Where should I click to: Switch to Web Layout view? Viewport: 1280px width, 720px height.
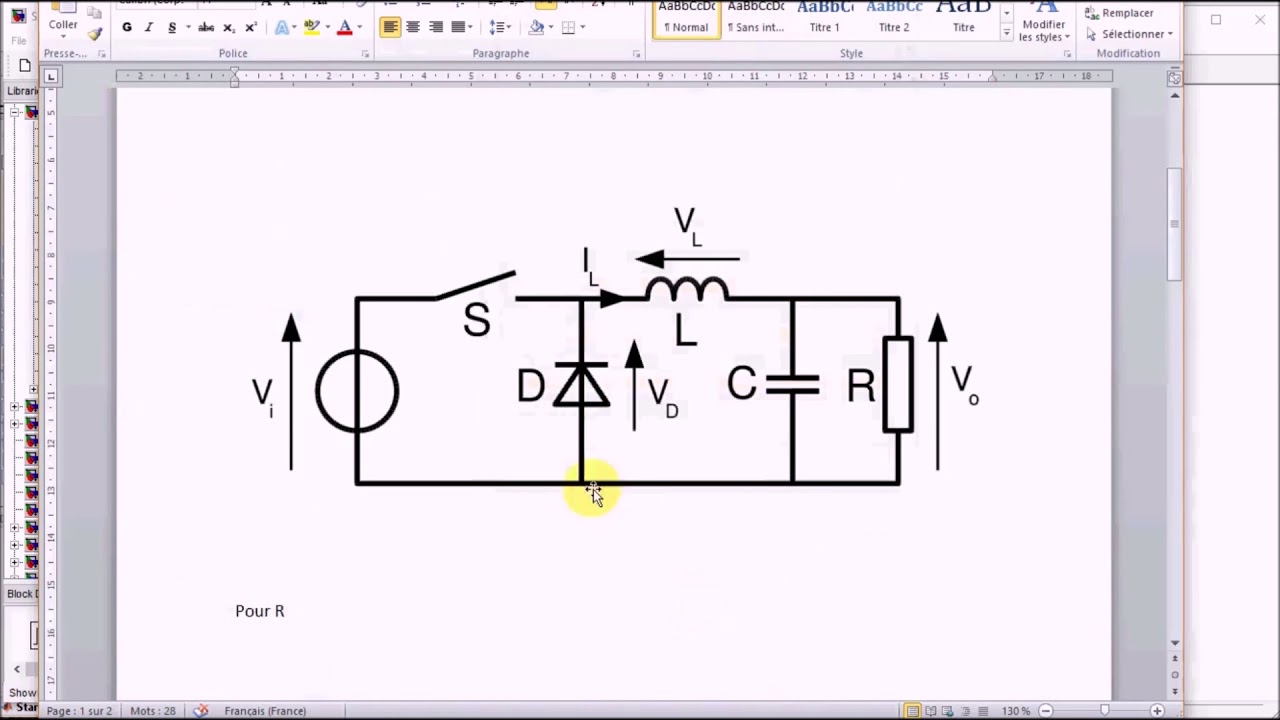click(x=950, y=711)
